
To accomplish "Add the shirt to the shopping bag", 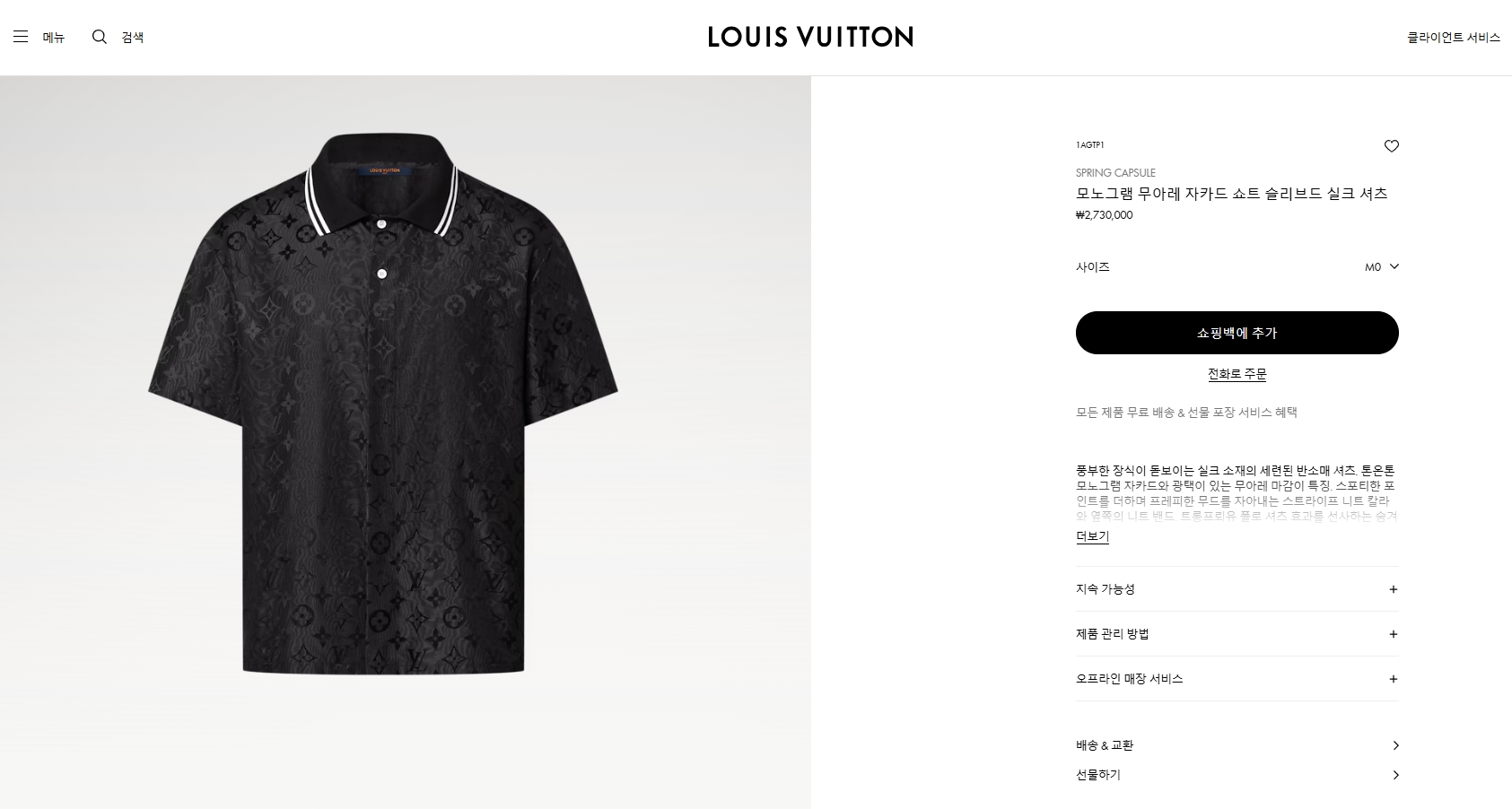I will (x=1237, y=333).
